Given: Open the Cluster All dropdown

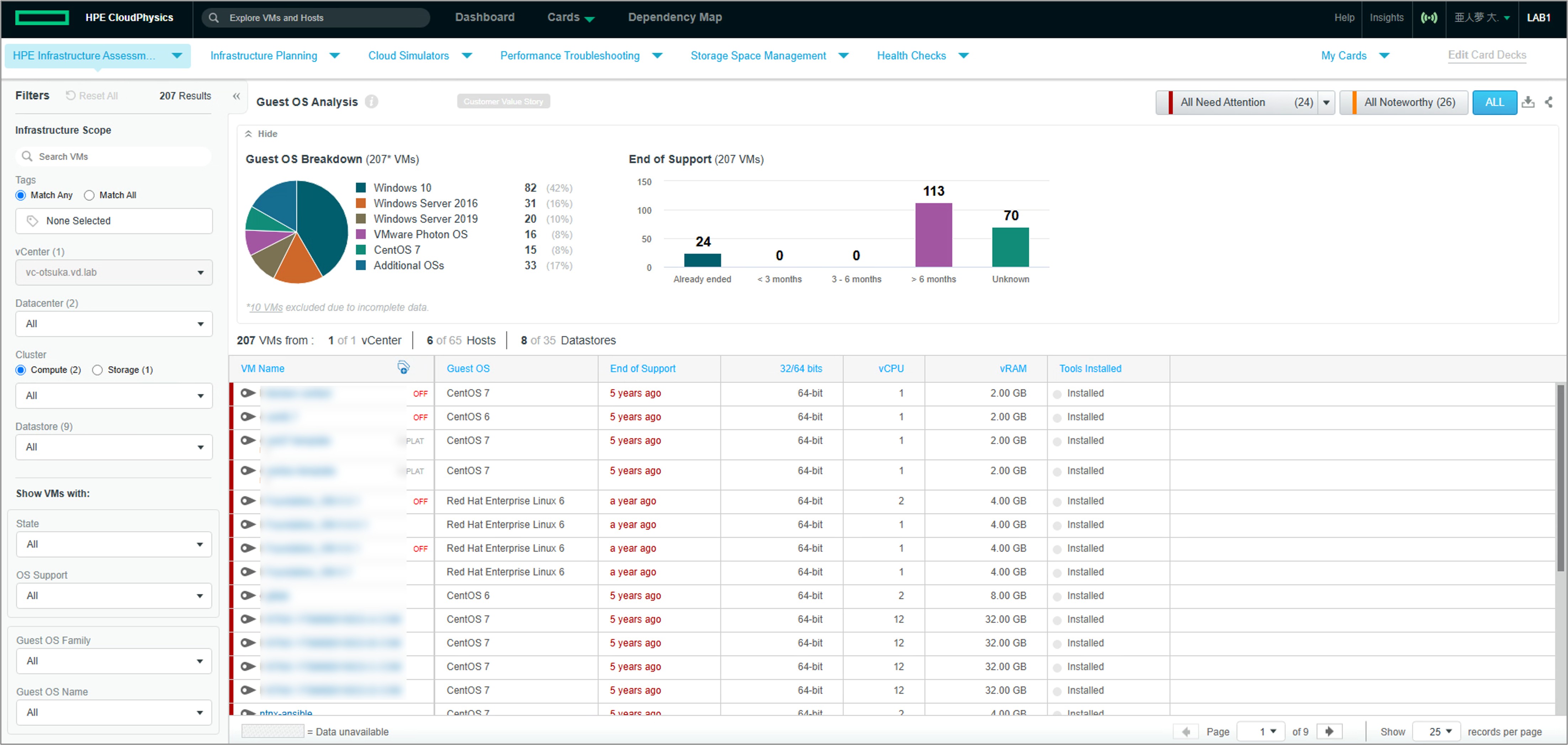Looking at the screenshot, I should (114, 396).
